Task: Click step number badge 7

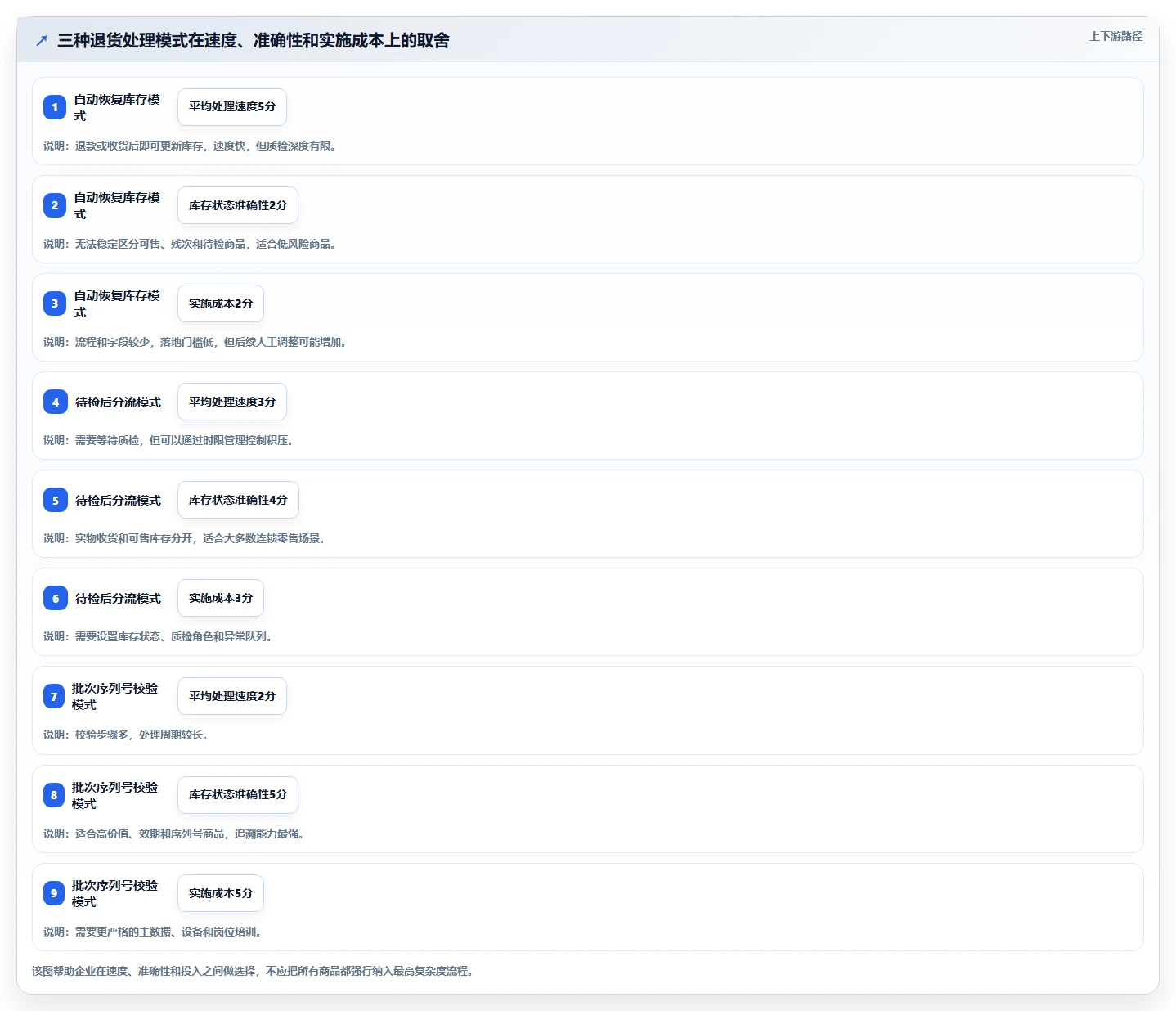Action: pos(54,696)
